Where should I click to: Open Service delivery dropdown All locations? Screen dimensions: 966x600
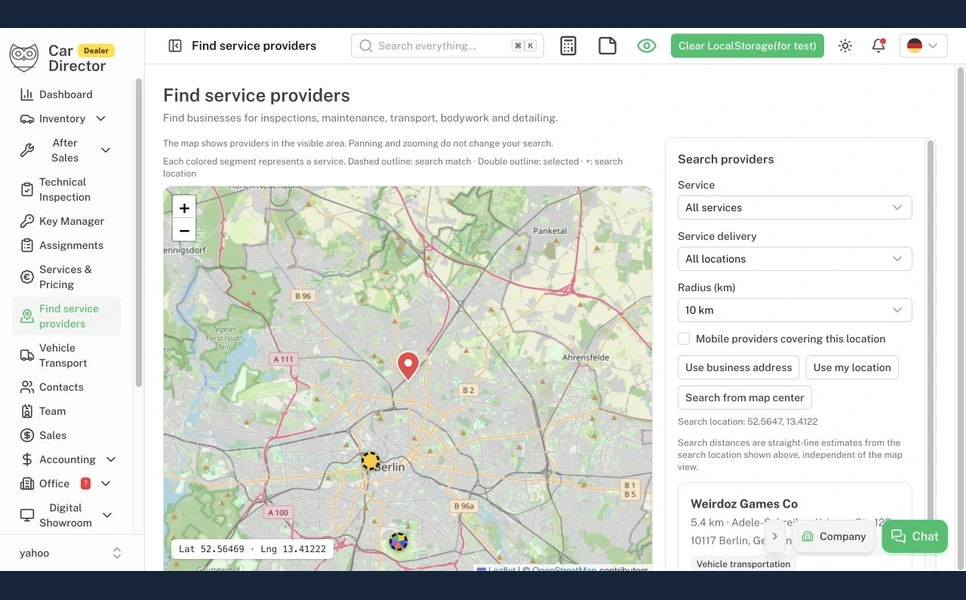(x=794, y=259)
